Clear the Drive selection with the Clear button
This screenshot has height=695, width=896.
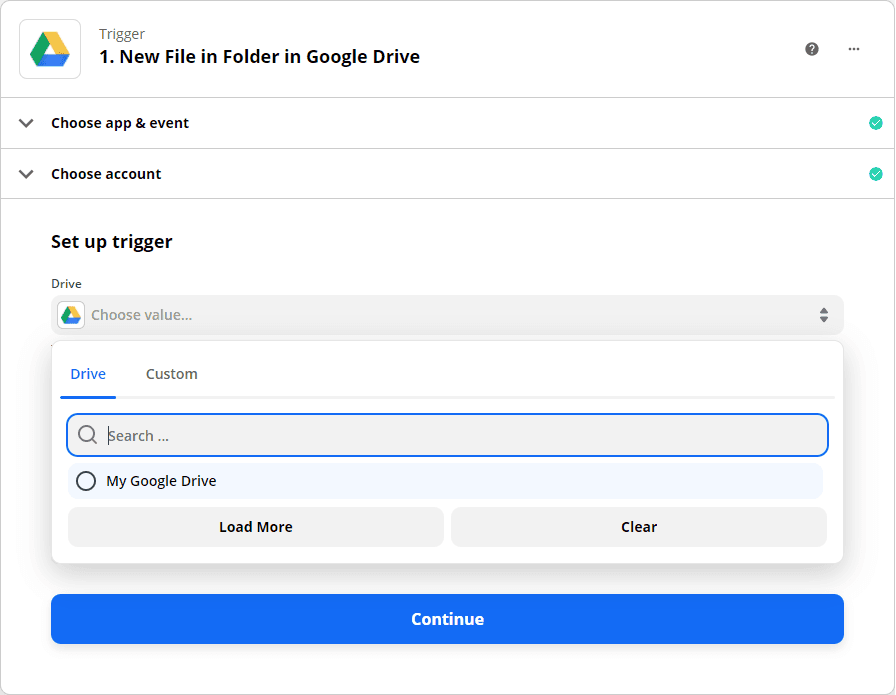coord(639,526)
